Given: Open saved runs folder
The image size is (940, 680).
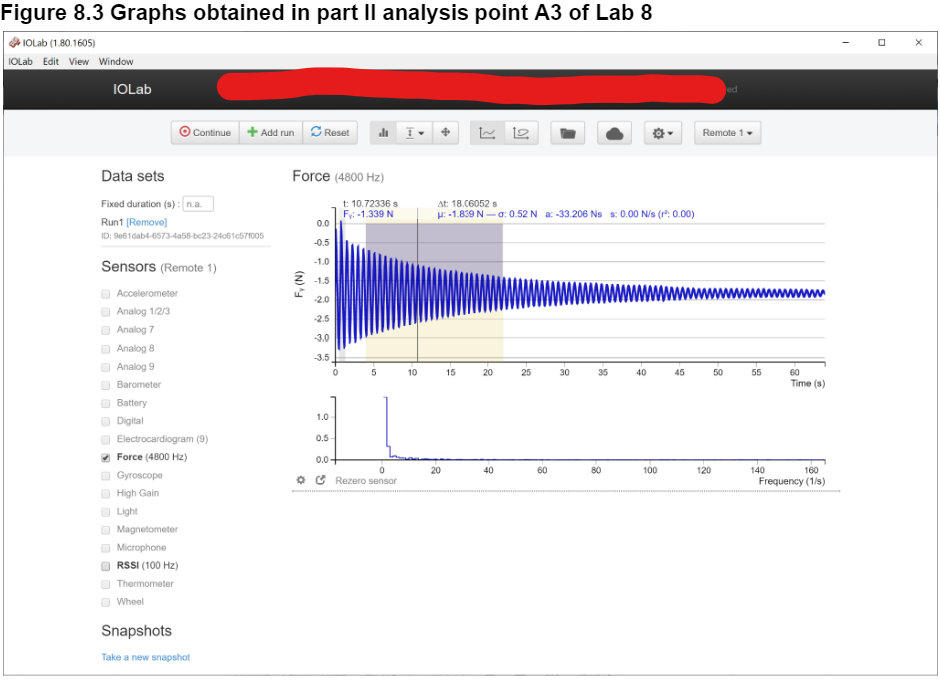Looking at the screenshot, I should [x=567, y=132].
